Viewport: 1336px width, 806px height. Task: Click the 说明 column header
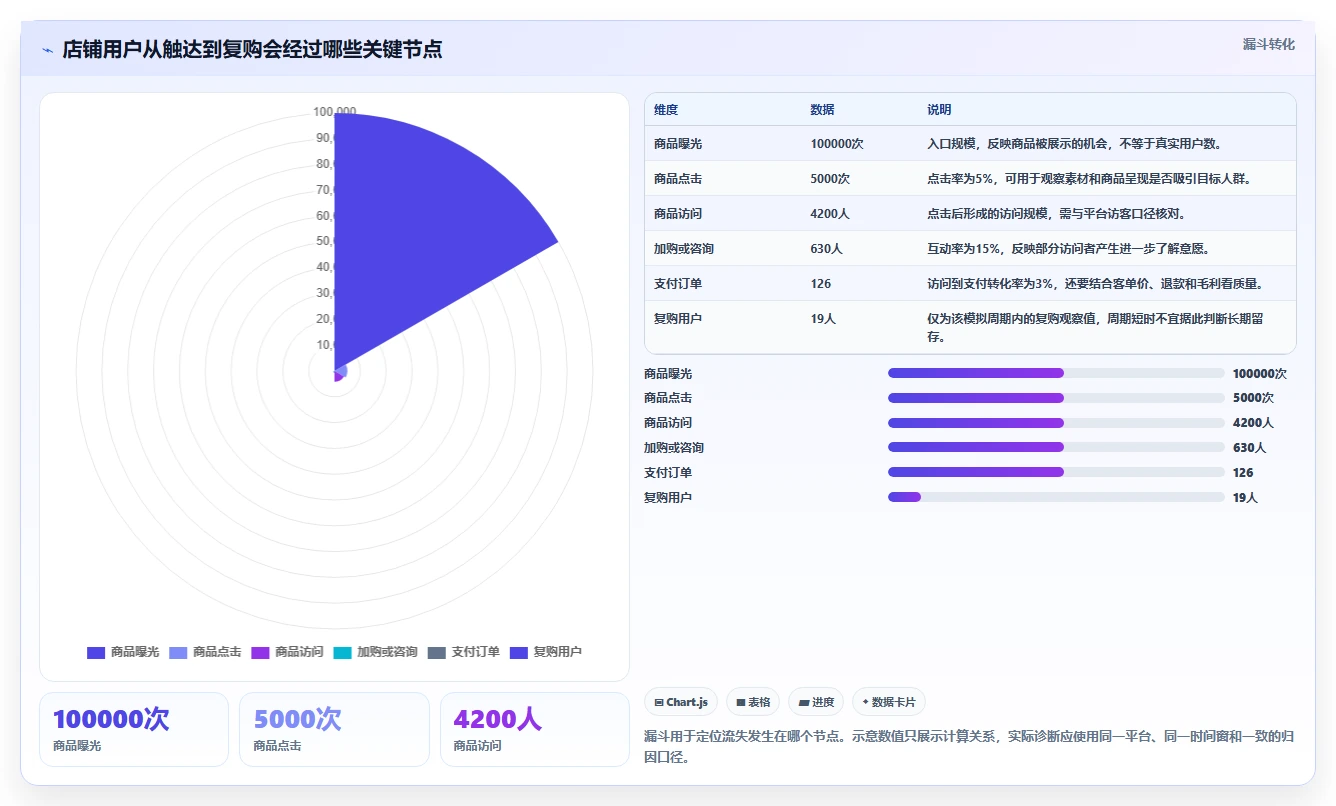(939, 110)
